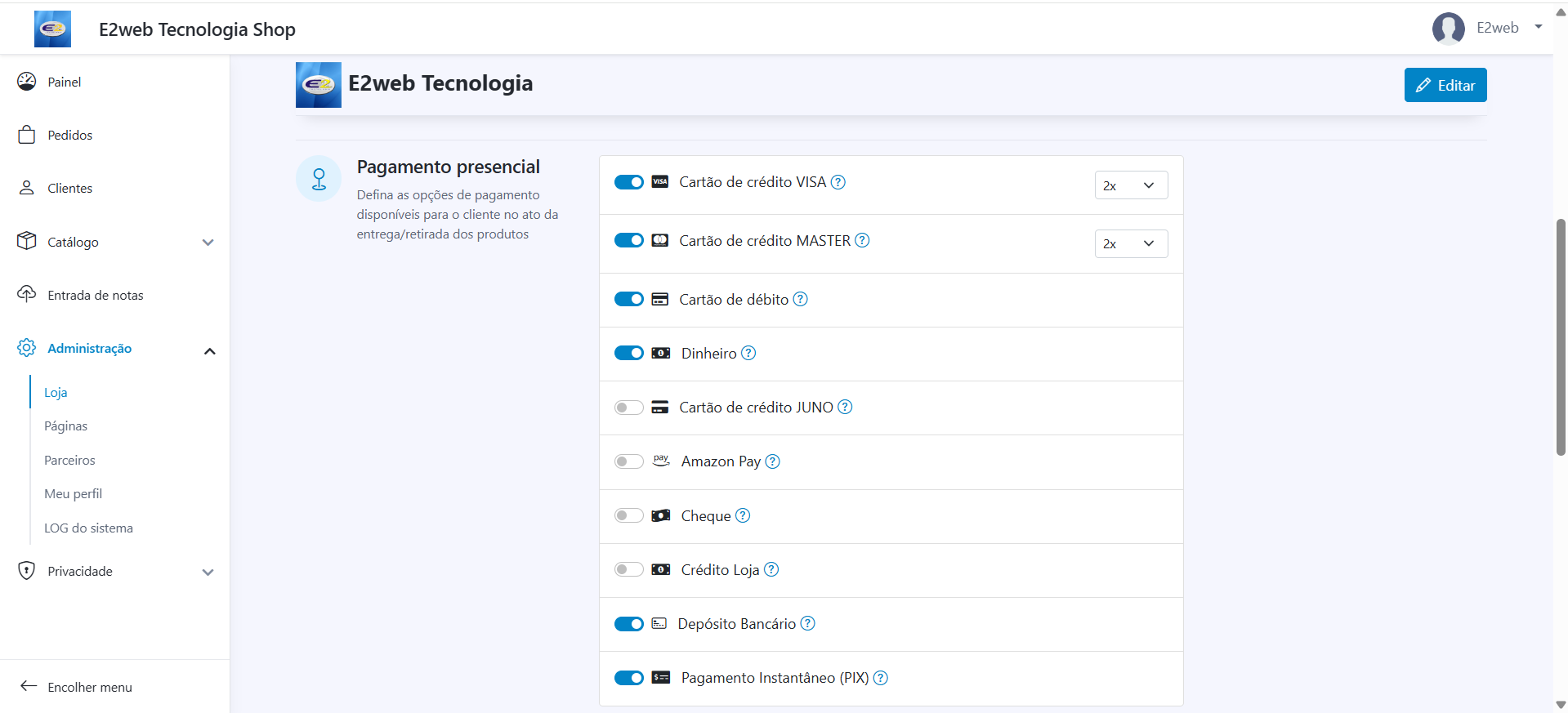Turn off Dinheiro payment switch
The image size is (1568, 713).
coord(629,353)
